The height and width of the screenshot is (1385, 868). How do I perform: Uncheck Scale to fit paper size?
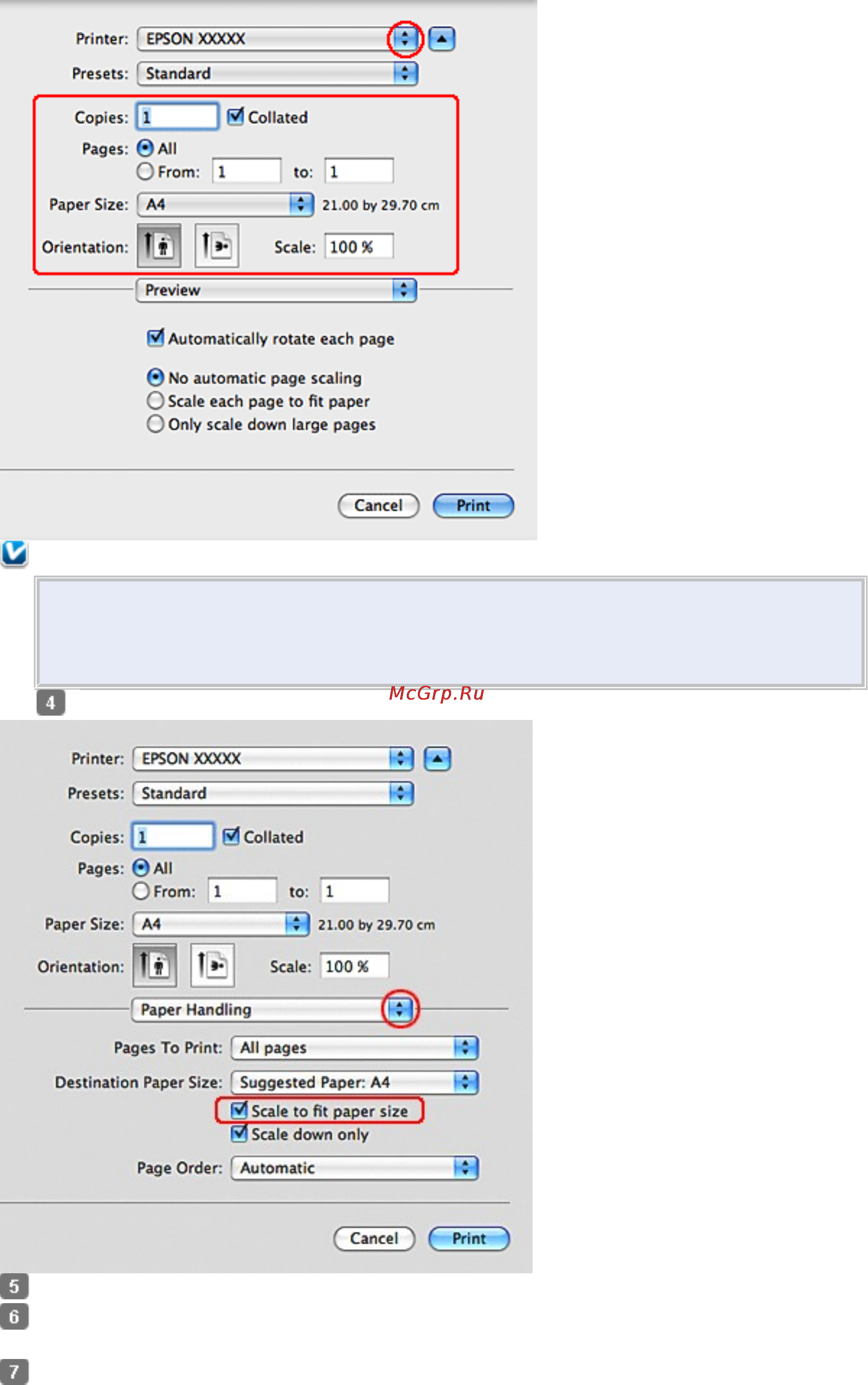pos(239,1110)
